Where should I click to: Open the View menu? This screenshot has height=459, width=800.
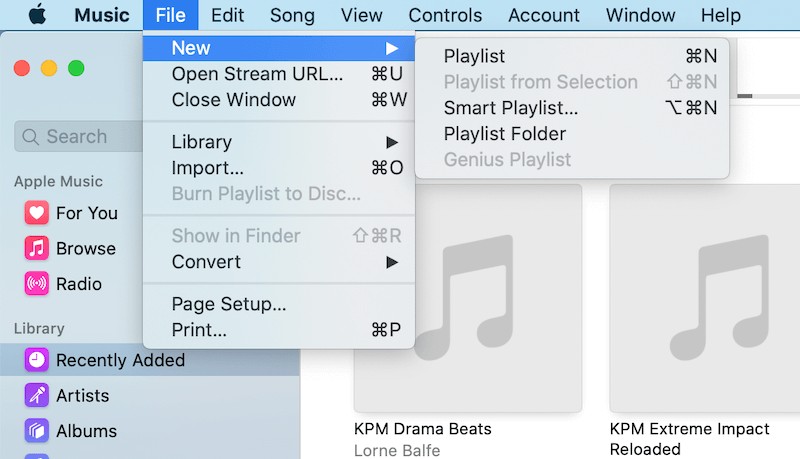361,15
